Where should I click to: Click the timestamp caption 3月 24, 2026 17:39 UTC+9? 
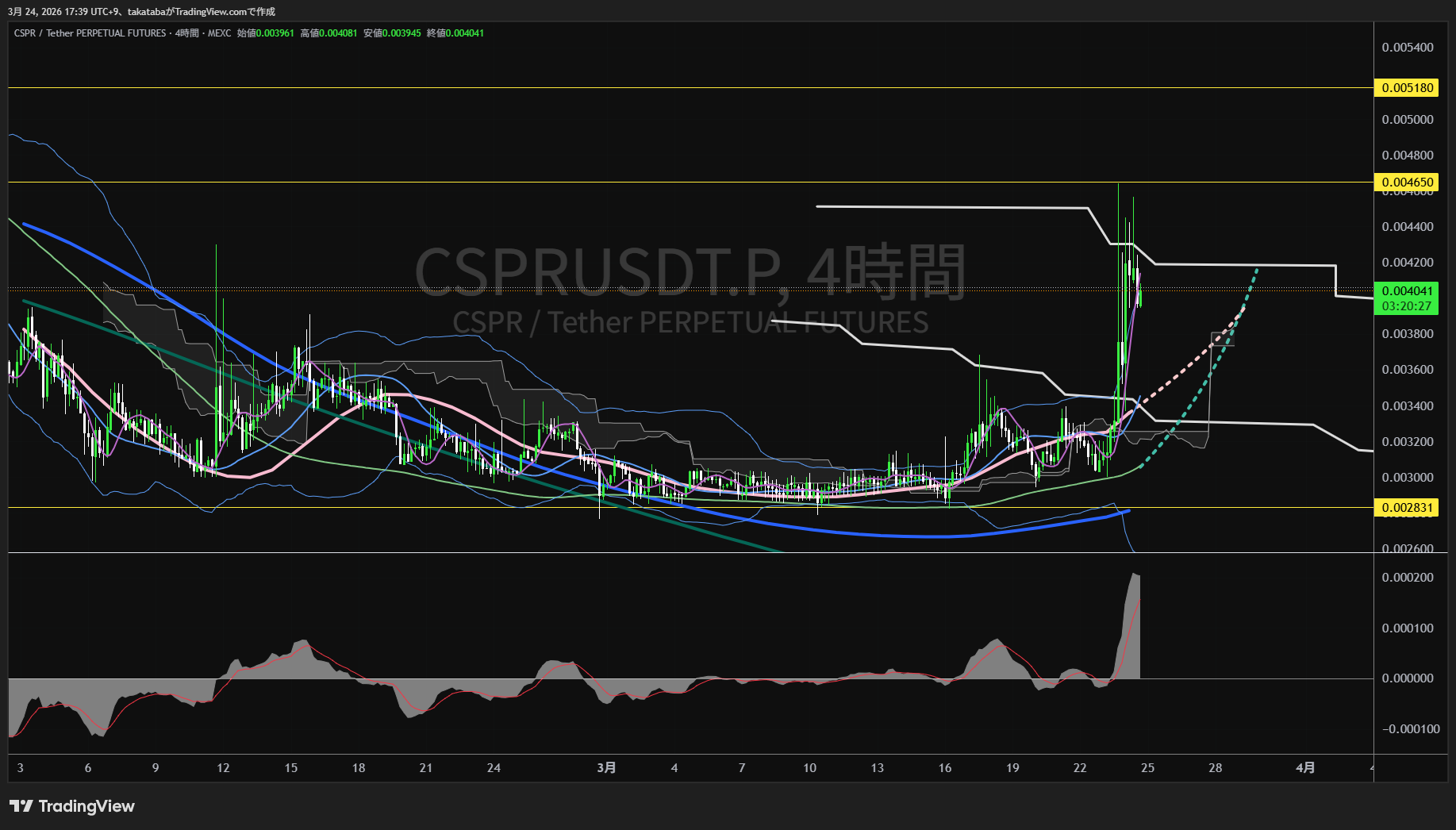pos(63,11)
